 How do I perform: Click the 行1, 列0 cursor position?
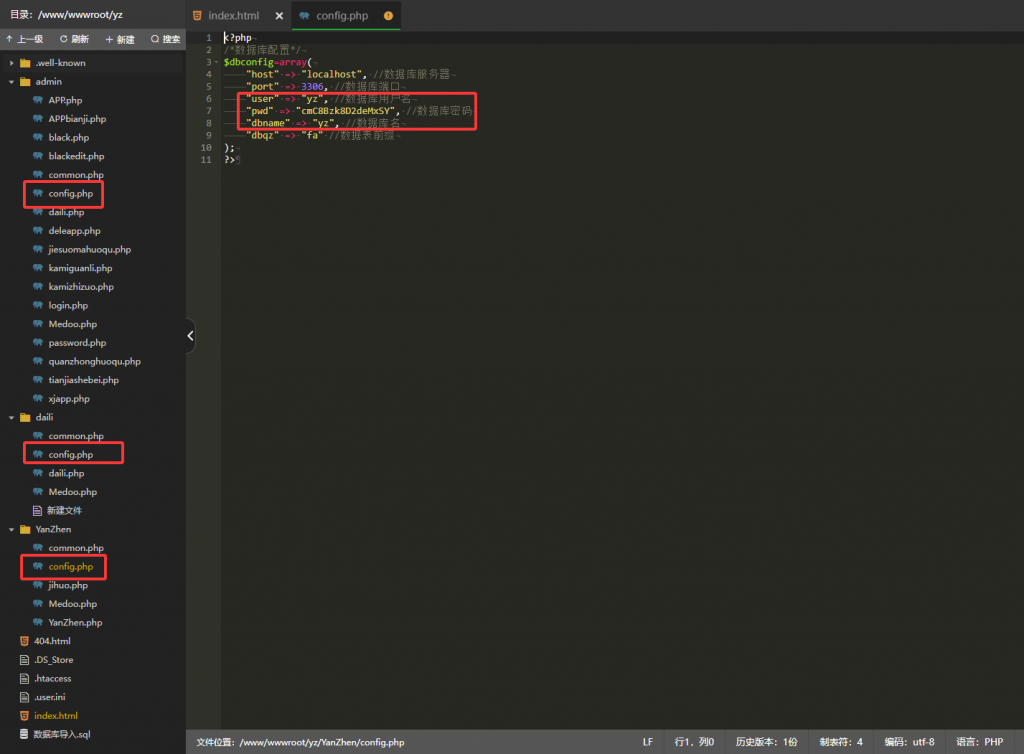click(x=694, y=742)
